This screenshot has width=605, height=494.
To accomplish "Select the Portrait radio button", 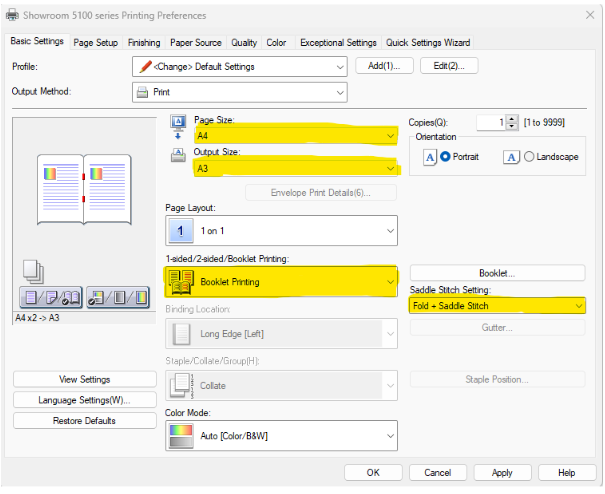I will (x=446, y=157).
